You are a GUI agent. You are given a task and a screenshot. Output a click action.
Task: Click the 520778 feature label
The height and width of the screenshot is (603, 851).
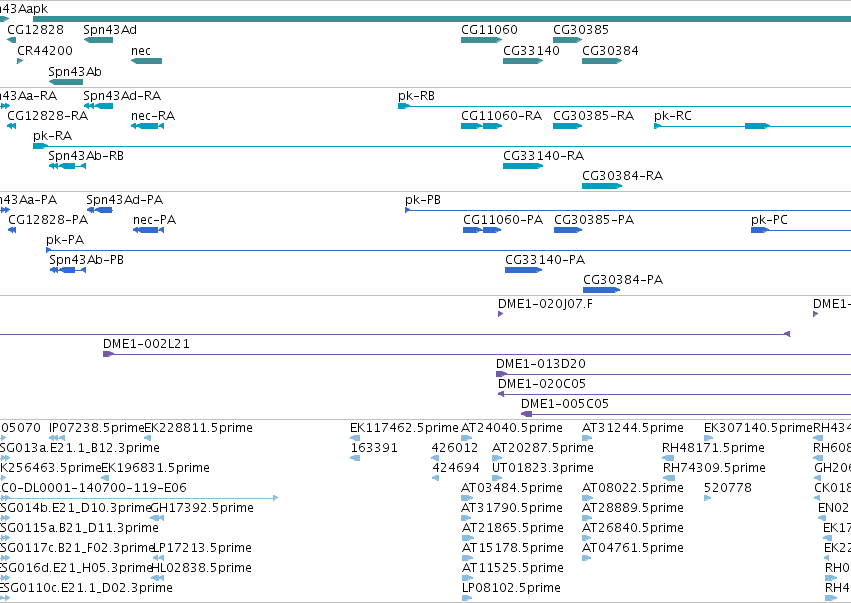728,488
